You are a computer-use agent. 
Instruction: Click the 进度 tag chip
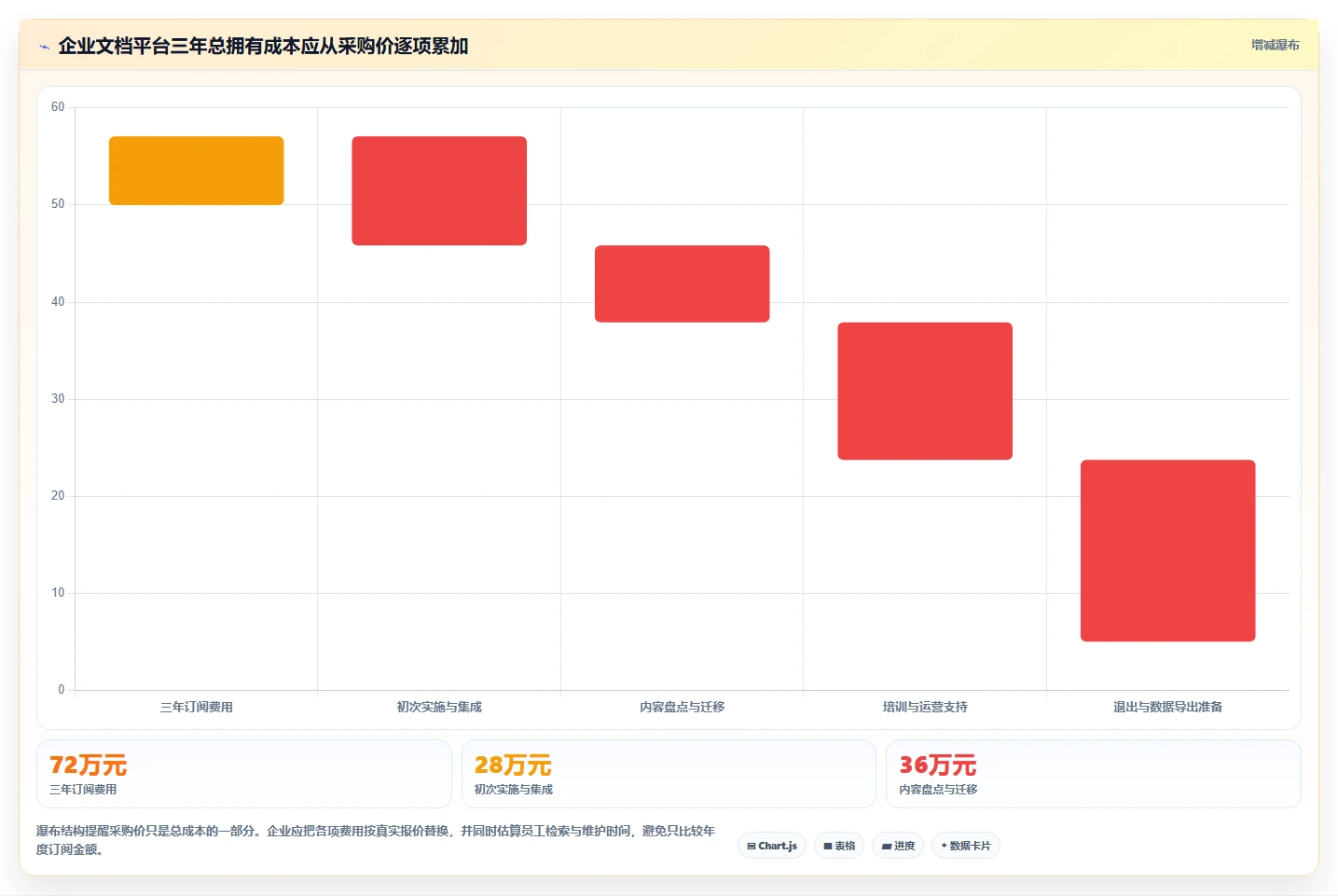click(898, 846)
